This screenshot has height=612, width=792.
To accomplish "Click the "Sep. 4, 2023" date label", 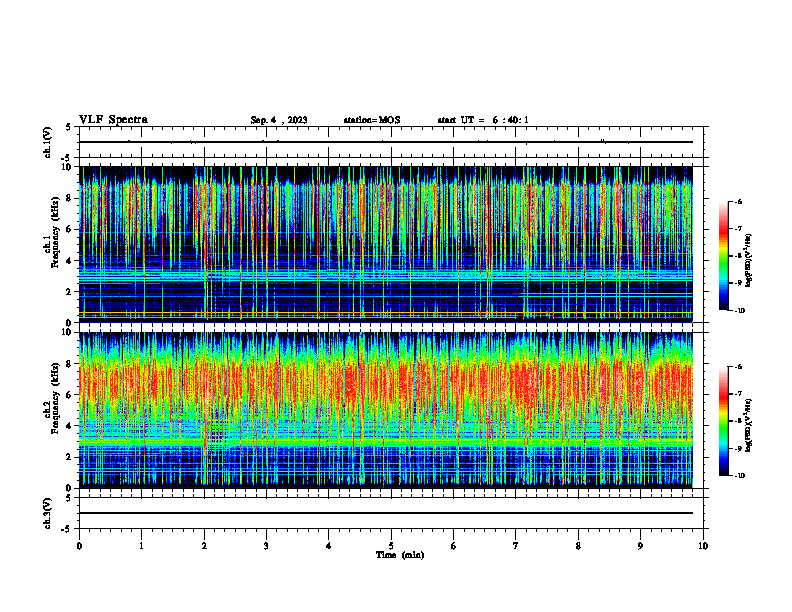I will coord(279,120).
